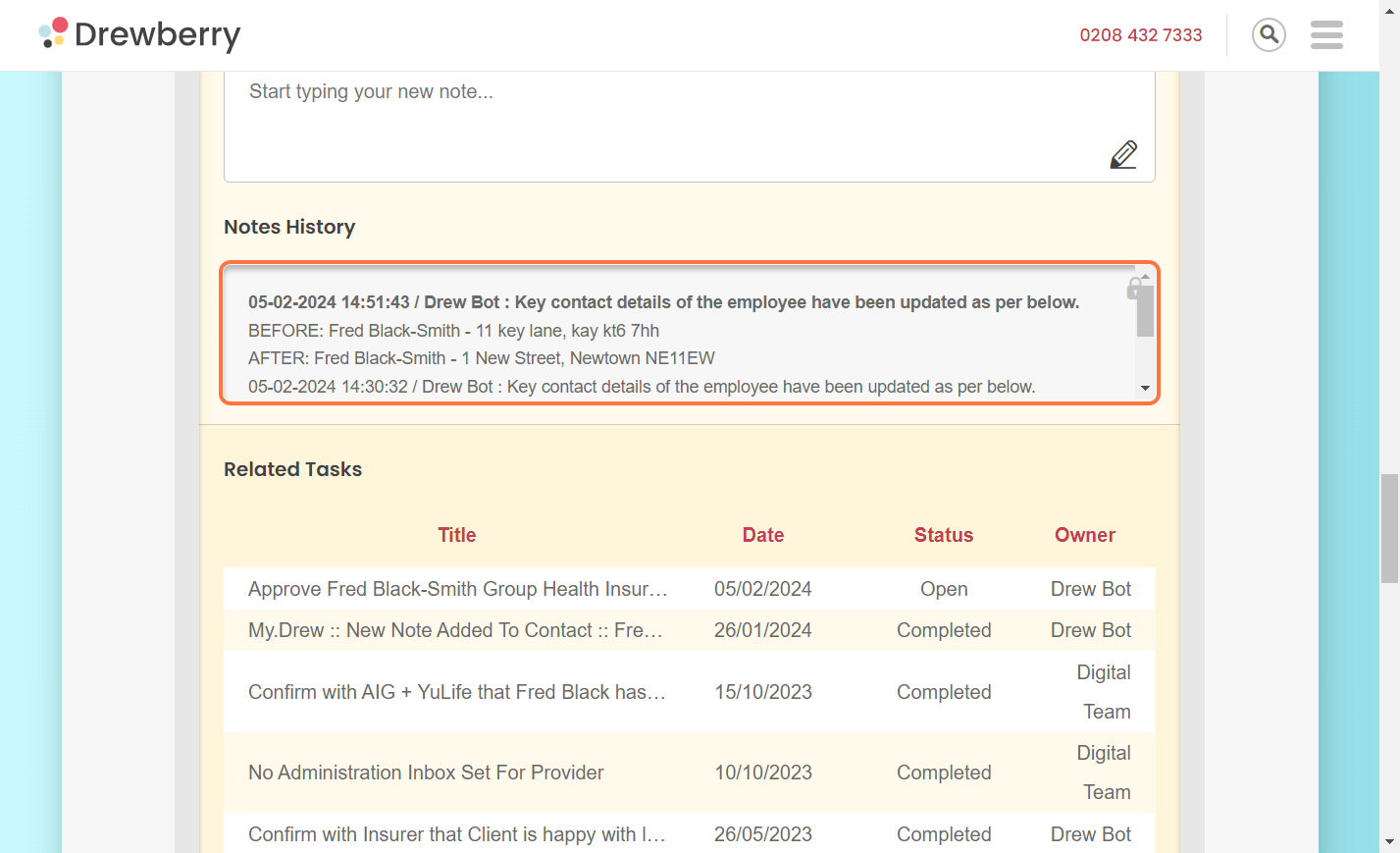Sort tasks by the Title column header
Image resolution: width=1400 pixels, height=853 pixels.
pyautogui.click(x=456, y=535)
